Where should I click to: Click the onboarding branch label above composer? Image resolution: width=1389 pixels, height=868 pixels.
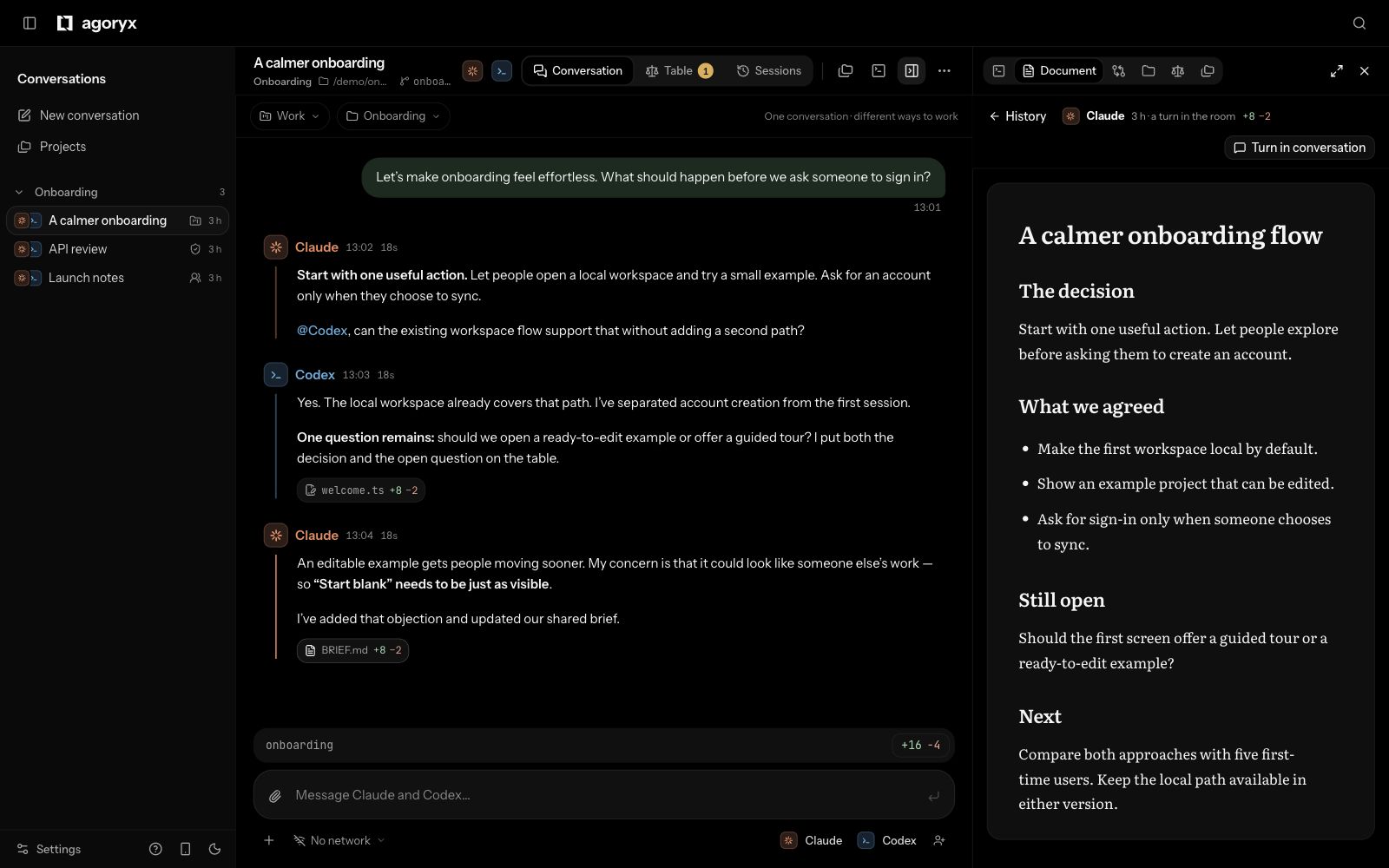click(x=300, y=746)
